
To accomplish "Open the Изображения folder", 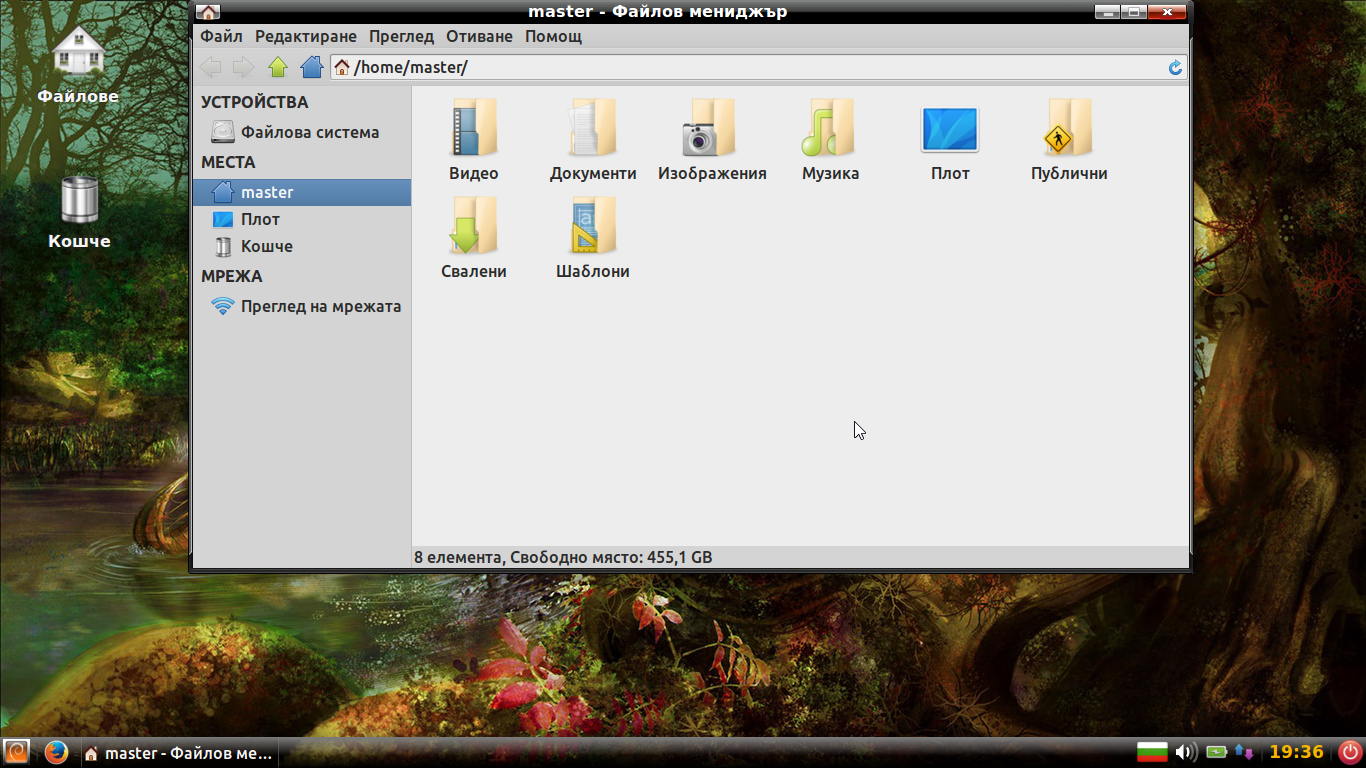I will [x=712, y=140].
